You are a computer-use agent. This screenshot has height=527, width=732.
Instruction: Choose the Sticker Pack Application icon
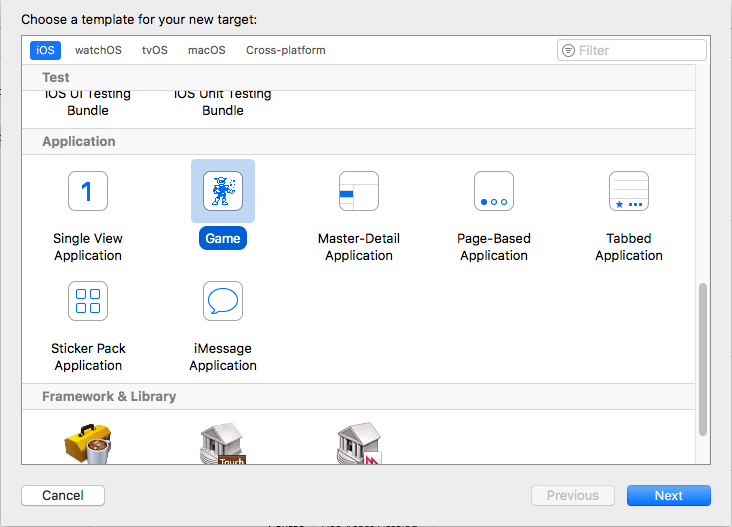pos(88,301)
